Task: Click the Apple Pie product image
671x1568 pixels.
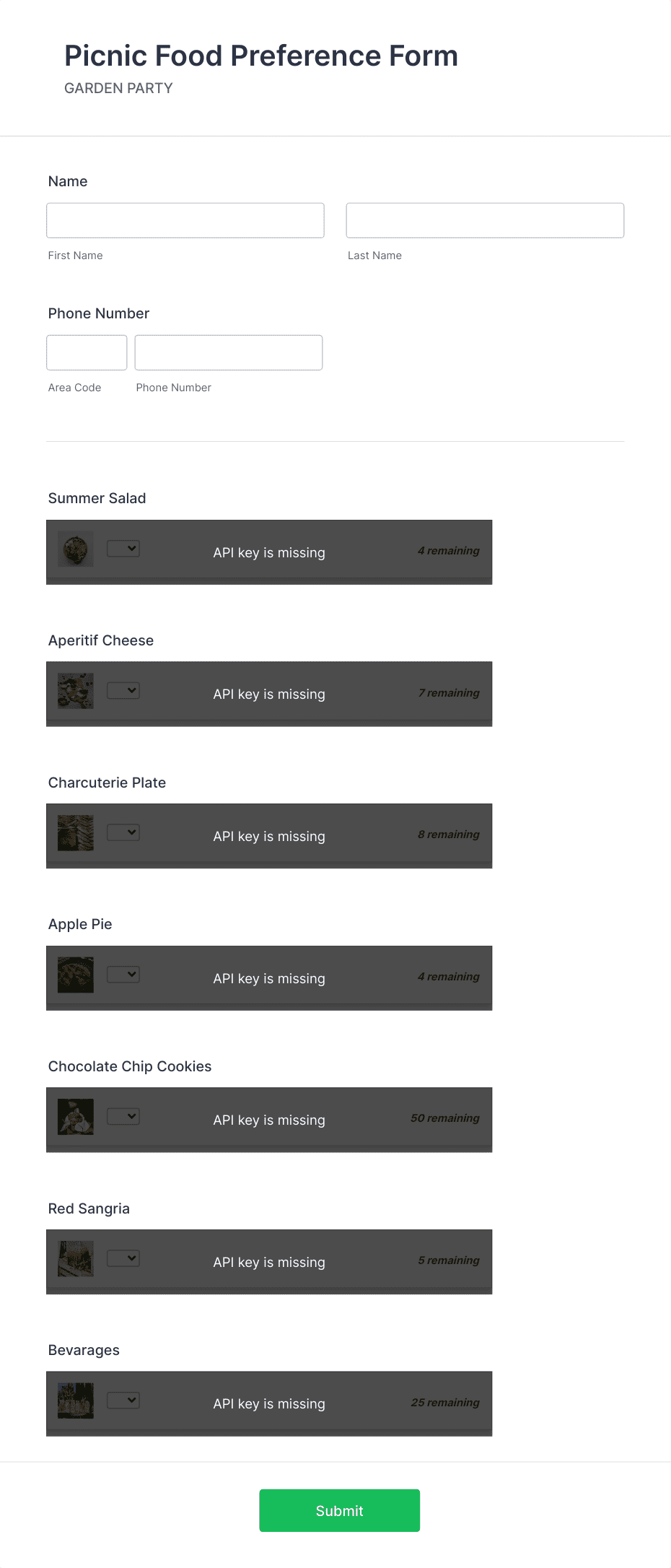Action: 75,974
